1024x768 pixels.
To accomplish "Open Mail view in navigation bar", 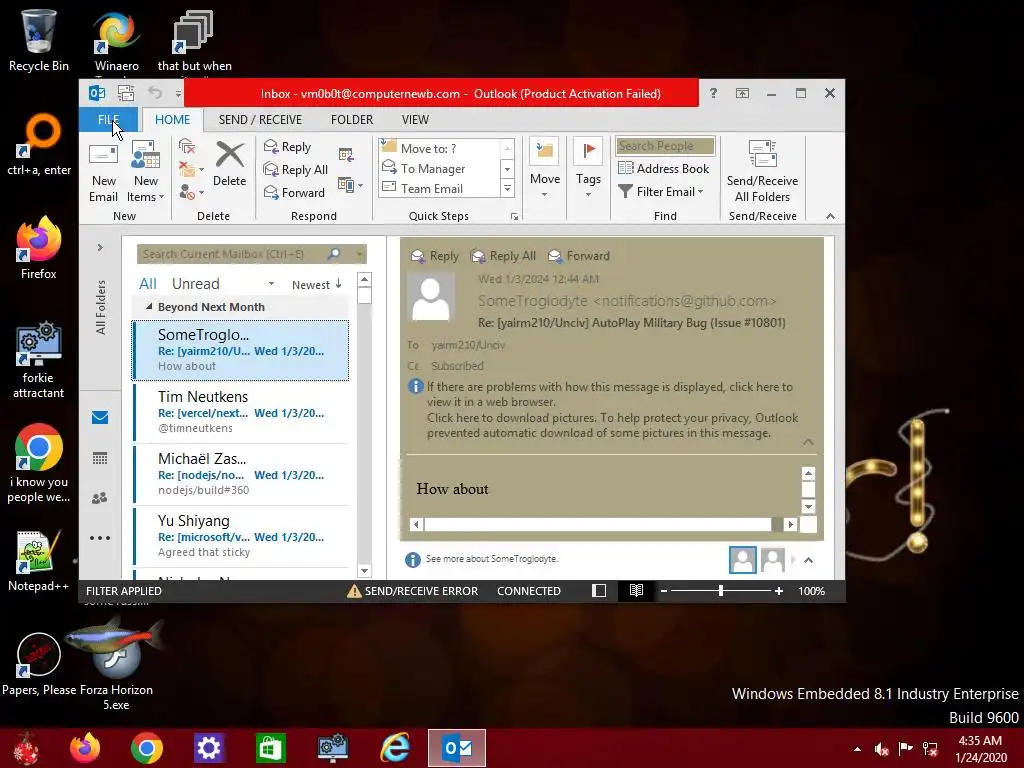I will pos(100,417).
